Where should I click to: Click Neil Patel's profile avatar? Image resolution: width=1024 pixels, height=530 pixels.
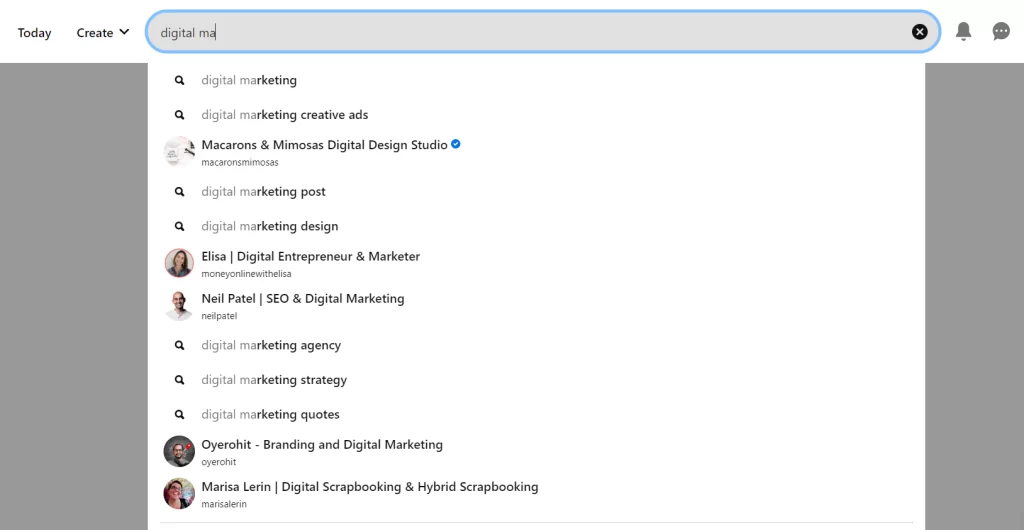coord(179,305)
